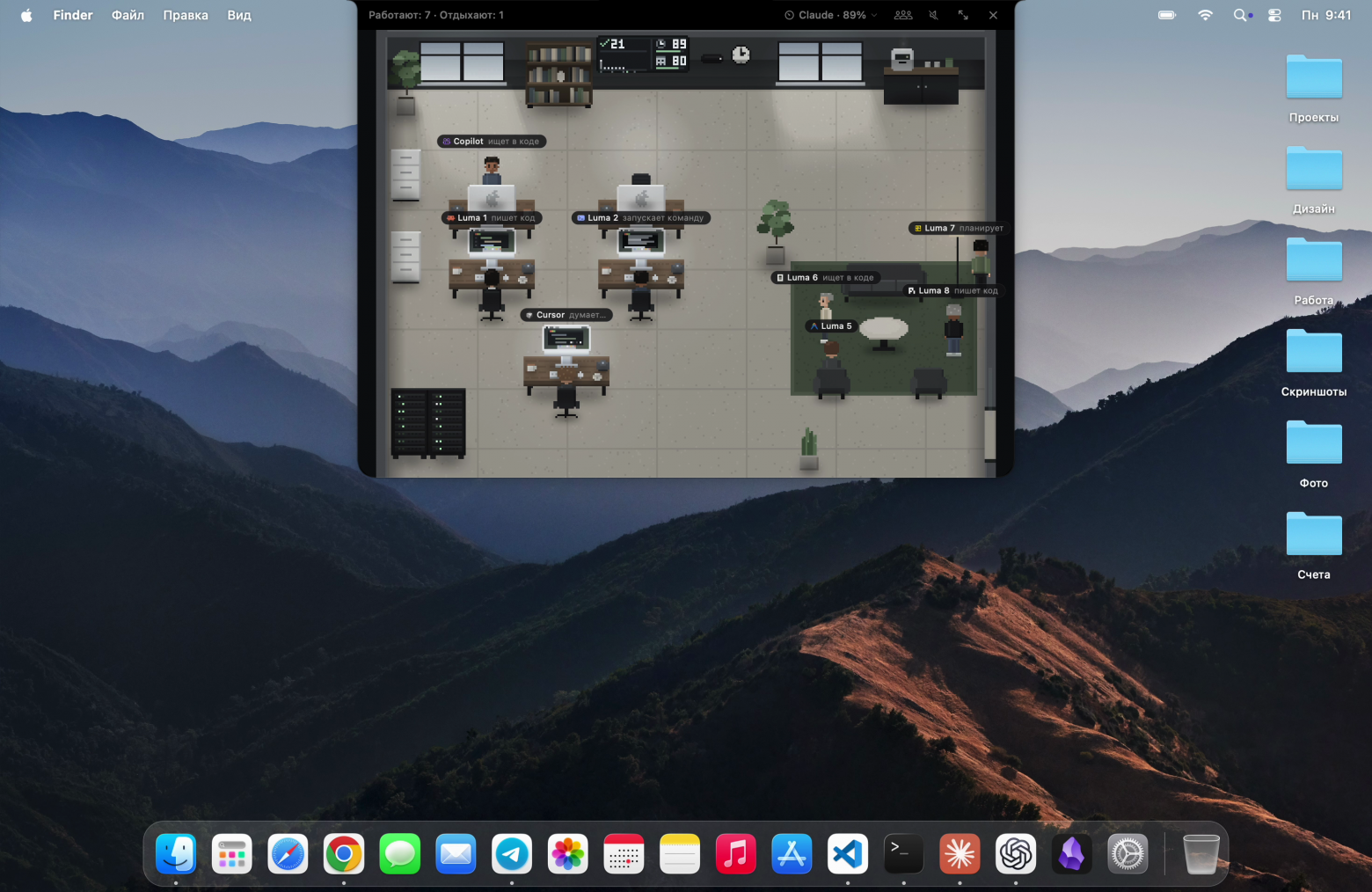Open Spotlight search in menu bar
The height and width of the screenshot is (892, 1372).
point(1240,15)
